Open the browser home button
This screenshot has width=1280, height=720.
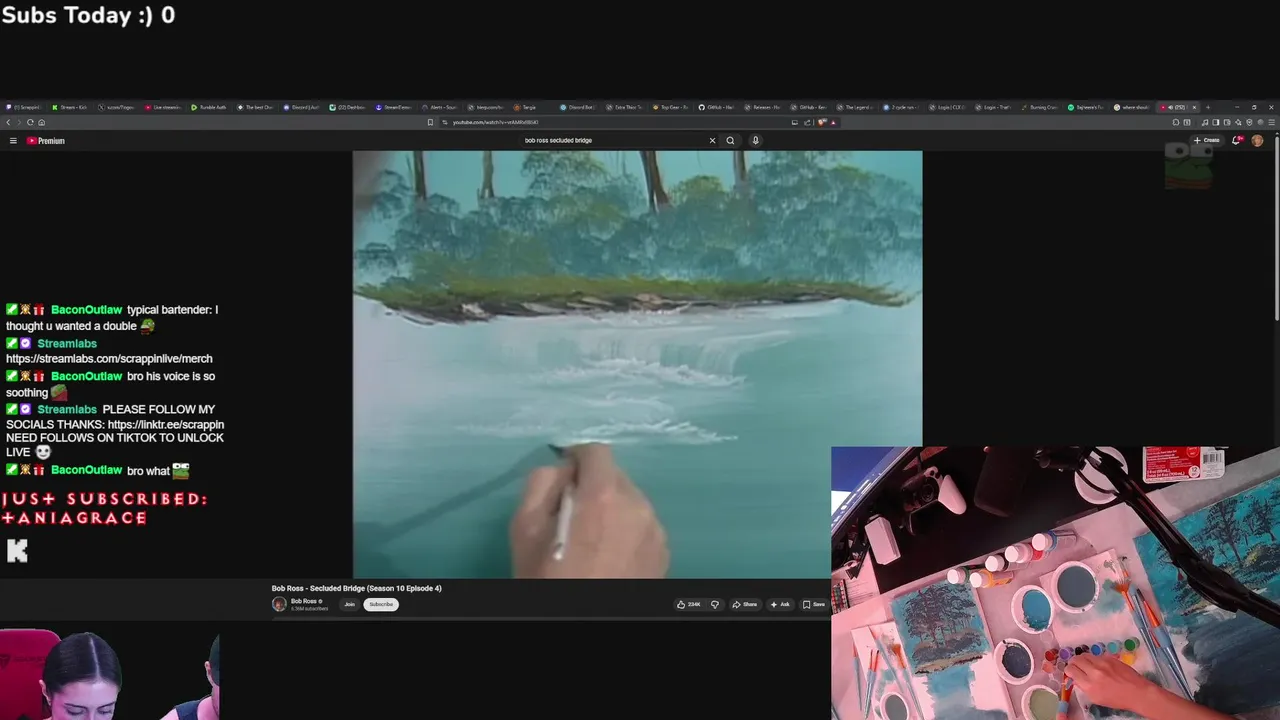pos(42,122)
